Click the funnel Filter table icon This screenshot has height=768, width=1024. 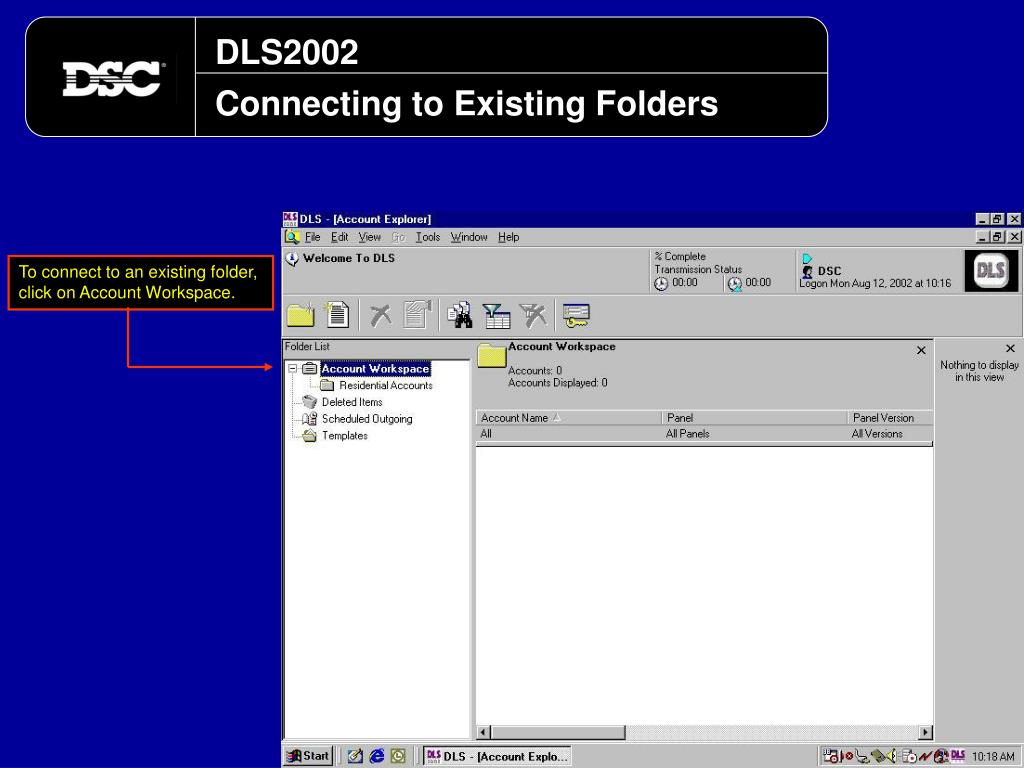pos(496,315)
